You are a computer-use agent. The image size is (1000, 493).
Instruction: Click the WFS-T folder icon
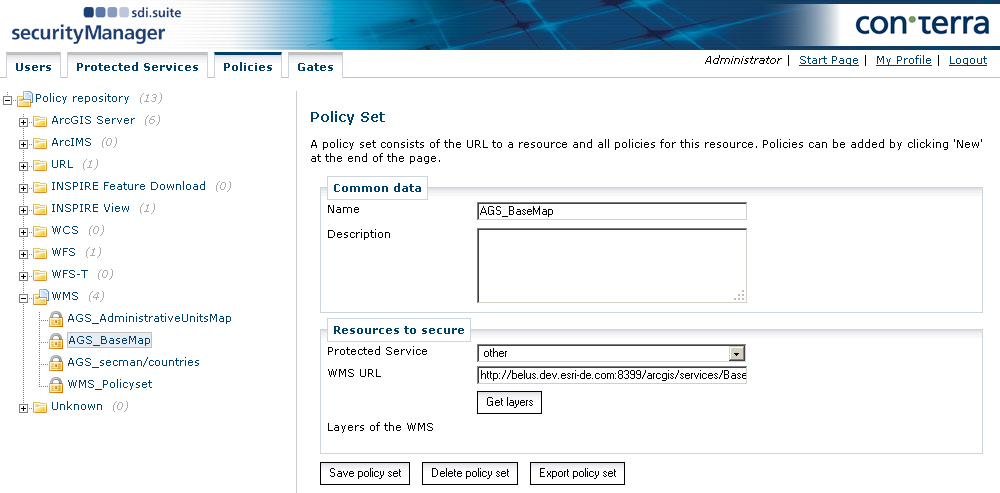point(40,275)
